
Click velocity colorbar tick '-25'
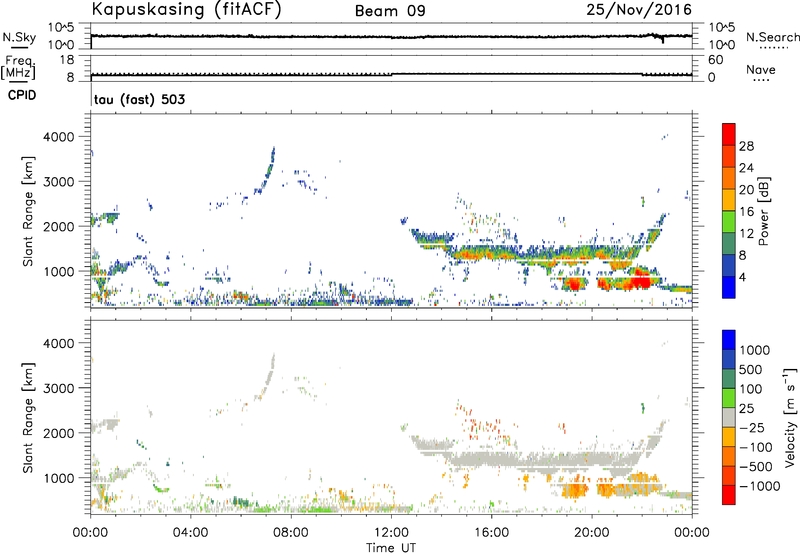pos(752,427)
